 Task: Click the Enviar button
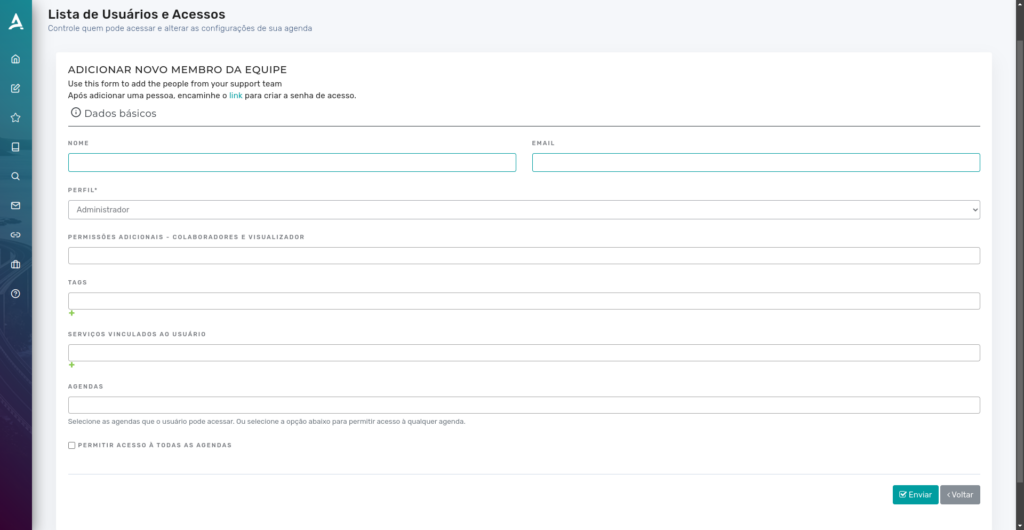point(915,495)
